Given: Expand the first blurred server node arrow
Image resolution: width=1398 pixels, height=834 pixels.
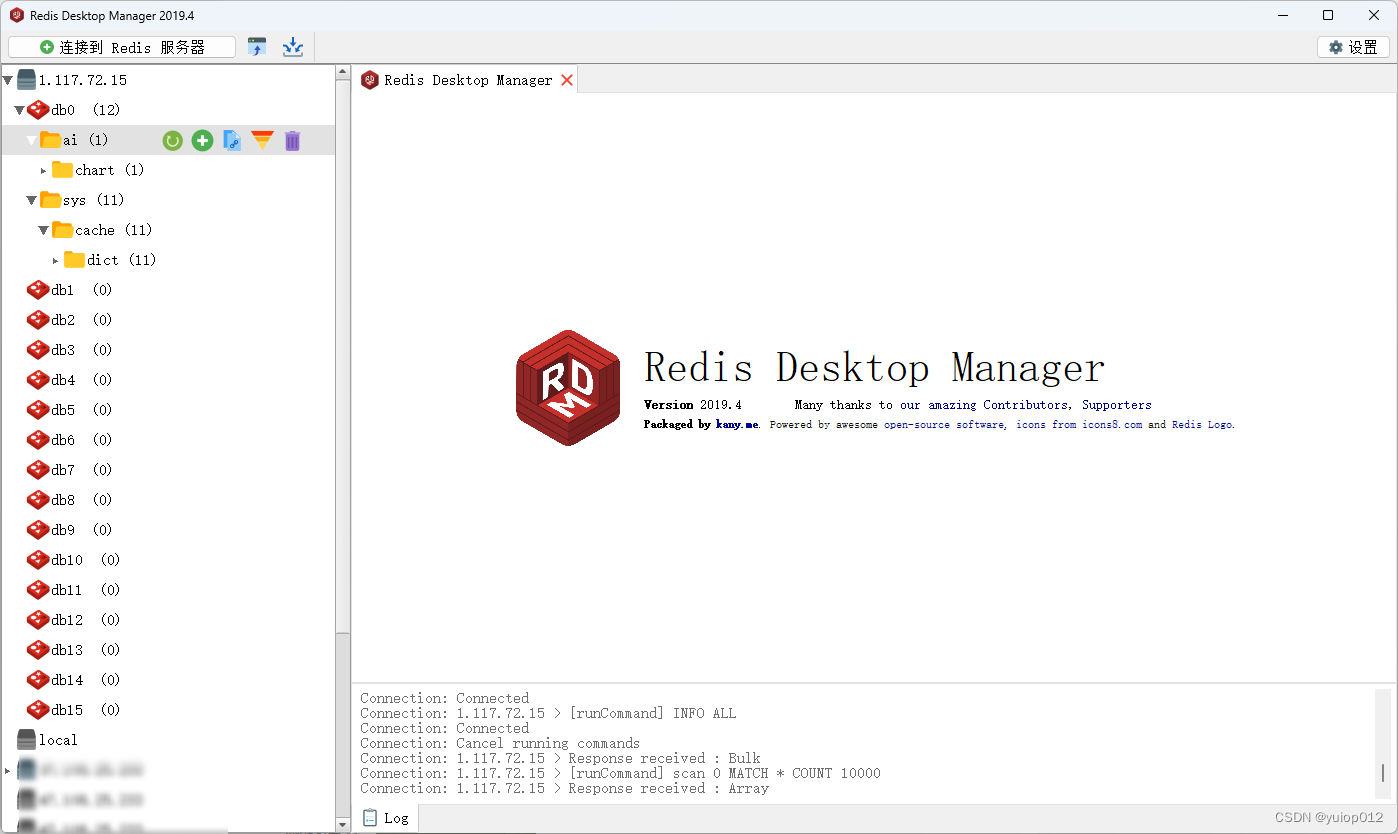Looking at the screenshot, I should tap(8, 770).
